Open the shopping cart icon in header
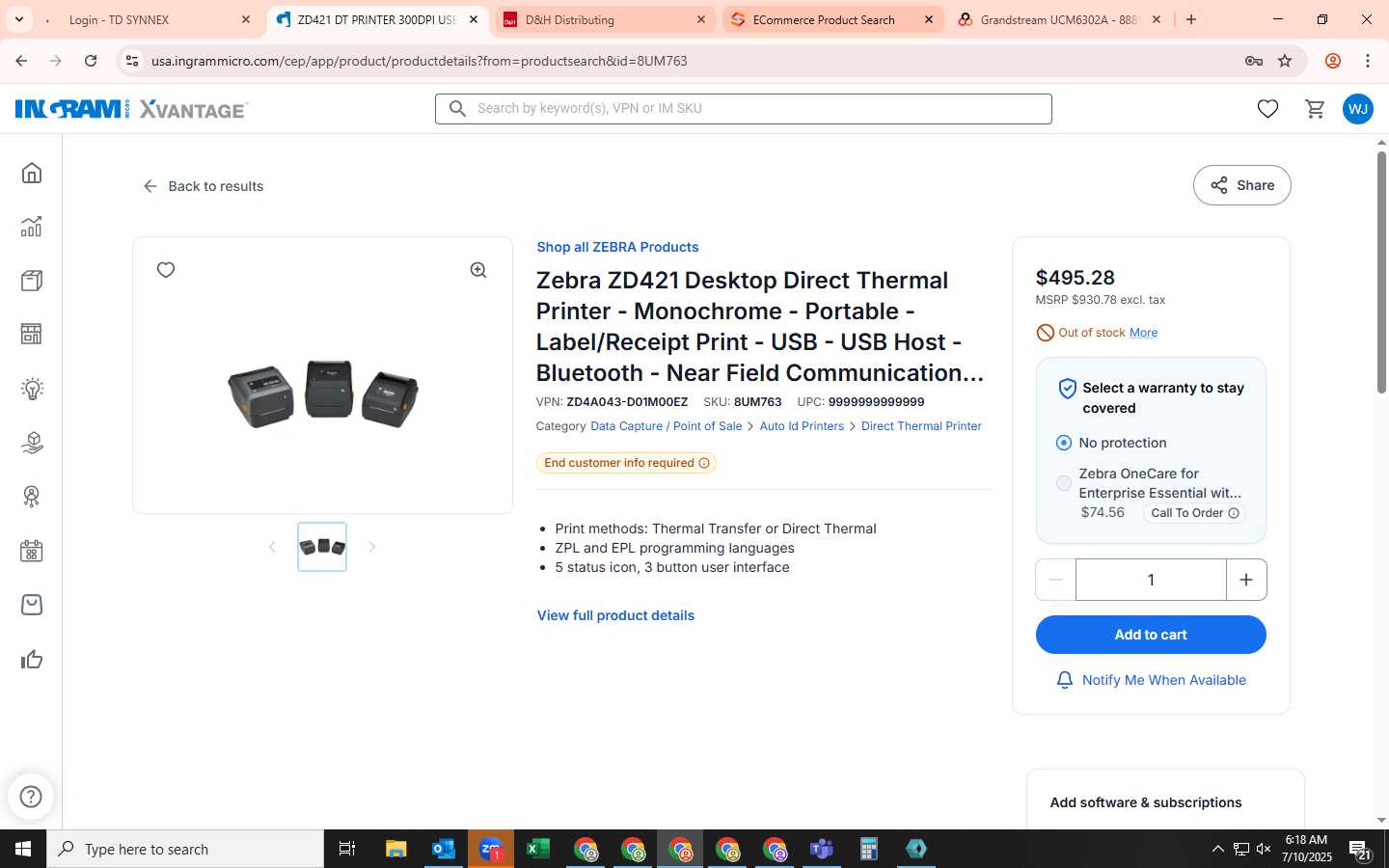 point(1315,109)
